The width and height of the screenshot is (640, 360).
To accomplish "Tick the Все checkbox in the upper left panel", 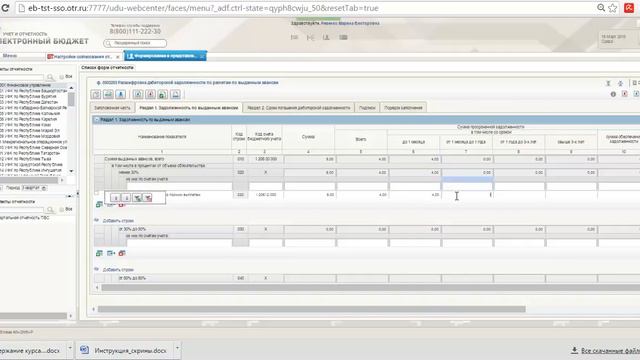I will click(62, 77).
